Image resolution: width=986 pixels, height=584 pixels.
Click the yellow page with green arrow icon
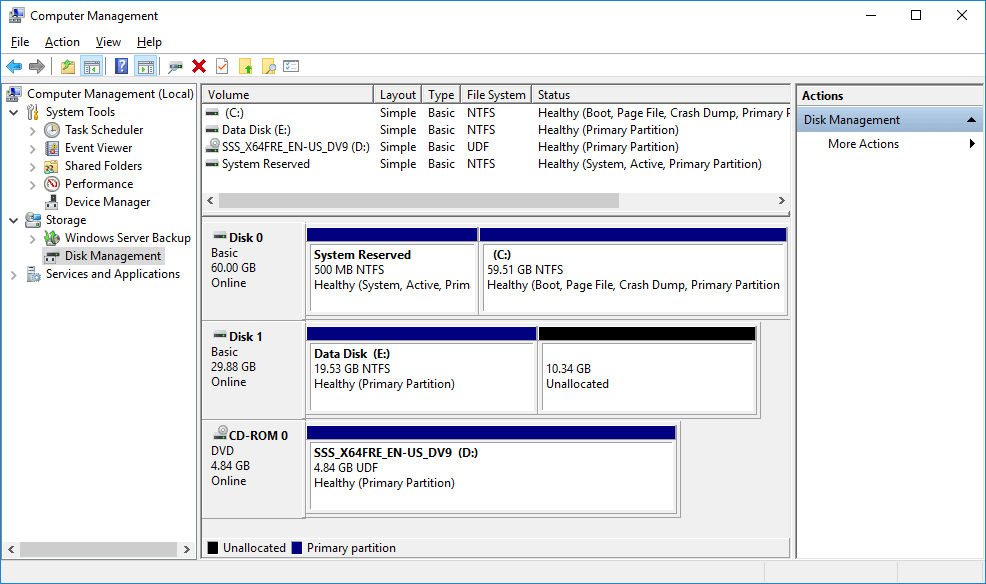(245, 66)
